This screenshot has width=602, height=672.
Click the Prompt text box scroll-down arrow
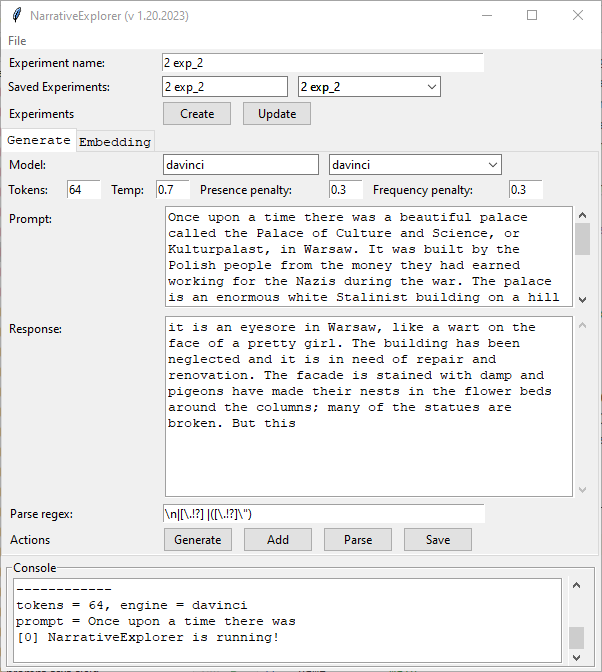(x=582, y=298)
